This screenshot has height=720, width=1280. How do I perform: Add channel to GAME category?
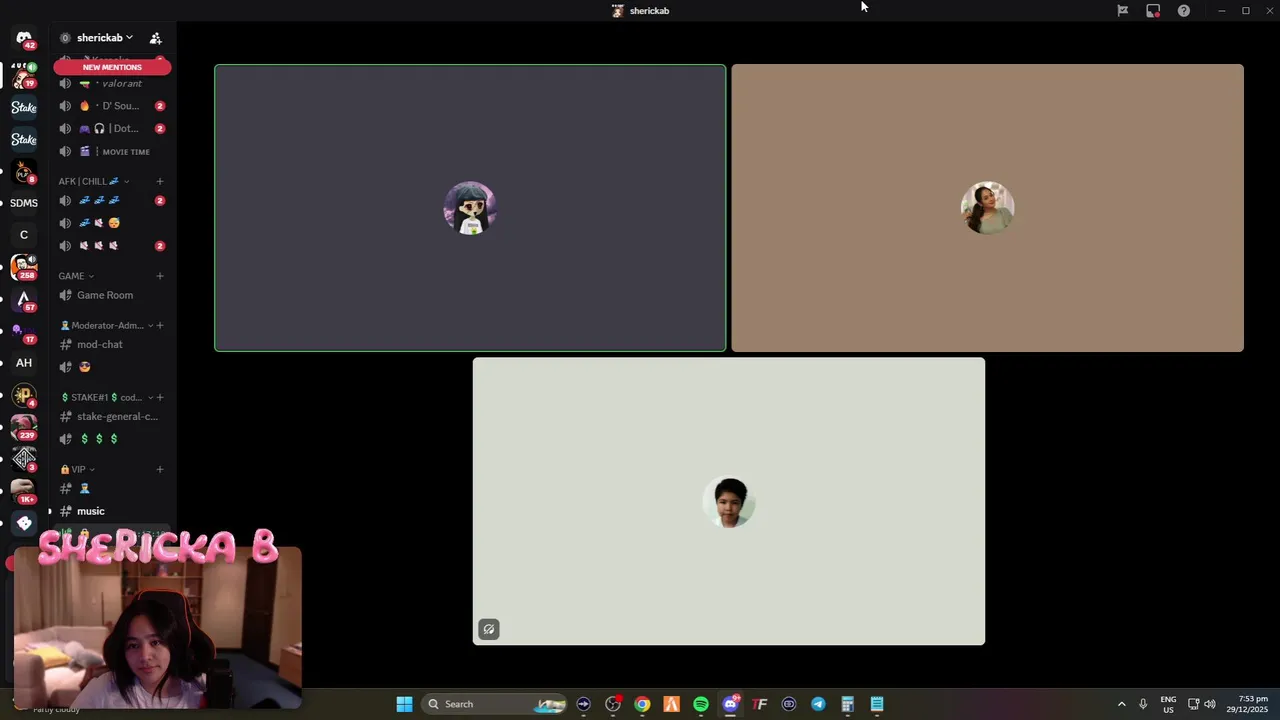point(159,276)
